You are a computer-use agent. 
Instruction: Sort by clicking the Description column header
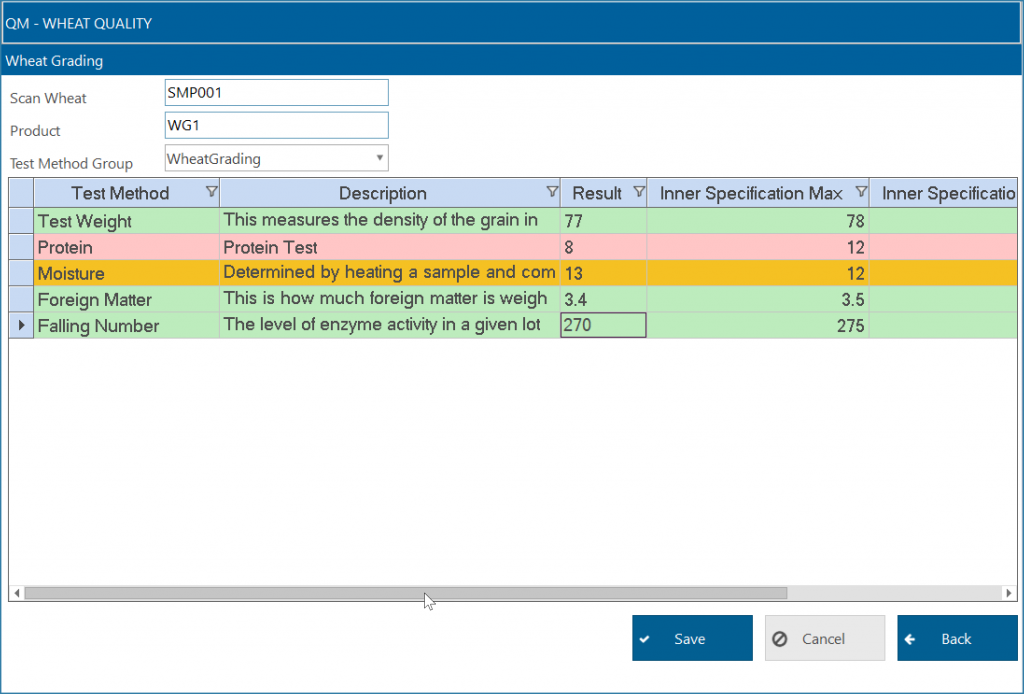tap(383, 192)
